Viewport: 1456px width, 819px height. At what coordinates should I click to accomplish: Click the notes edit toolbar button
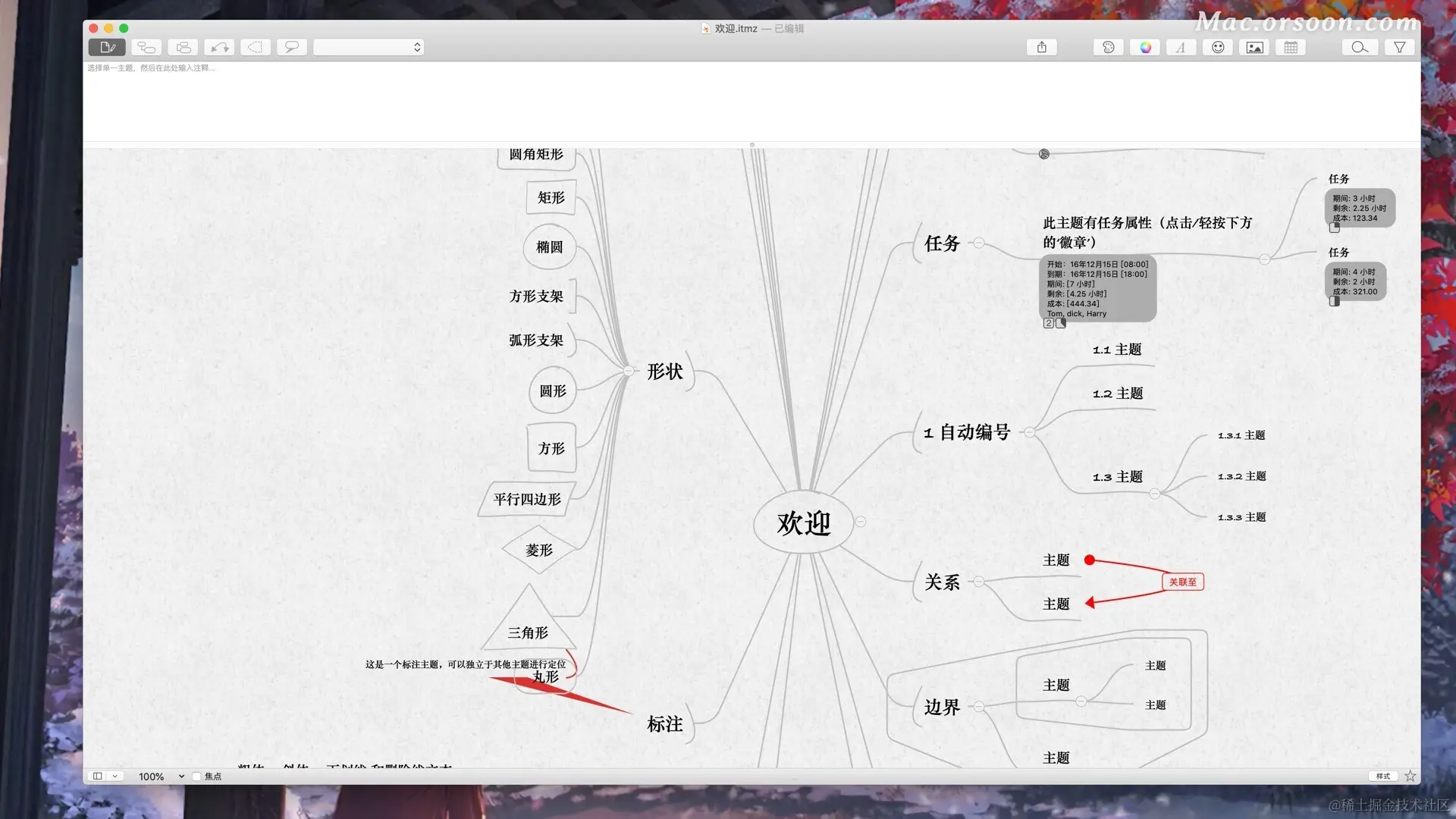click(x=107, y=47)
